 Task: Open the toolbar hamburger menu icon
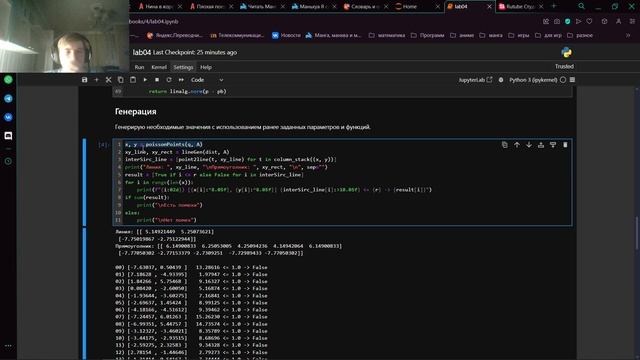pyautogui.click(x=572, y=80)
